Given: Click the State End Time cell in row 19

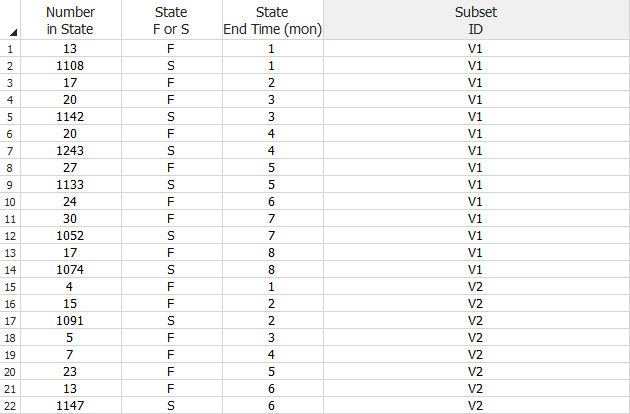Looking at the screenshot, I should [272, 355].
